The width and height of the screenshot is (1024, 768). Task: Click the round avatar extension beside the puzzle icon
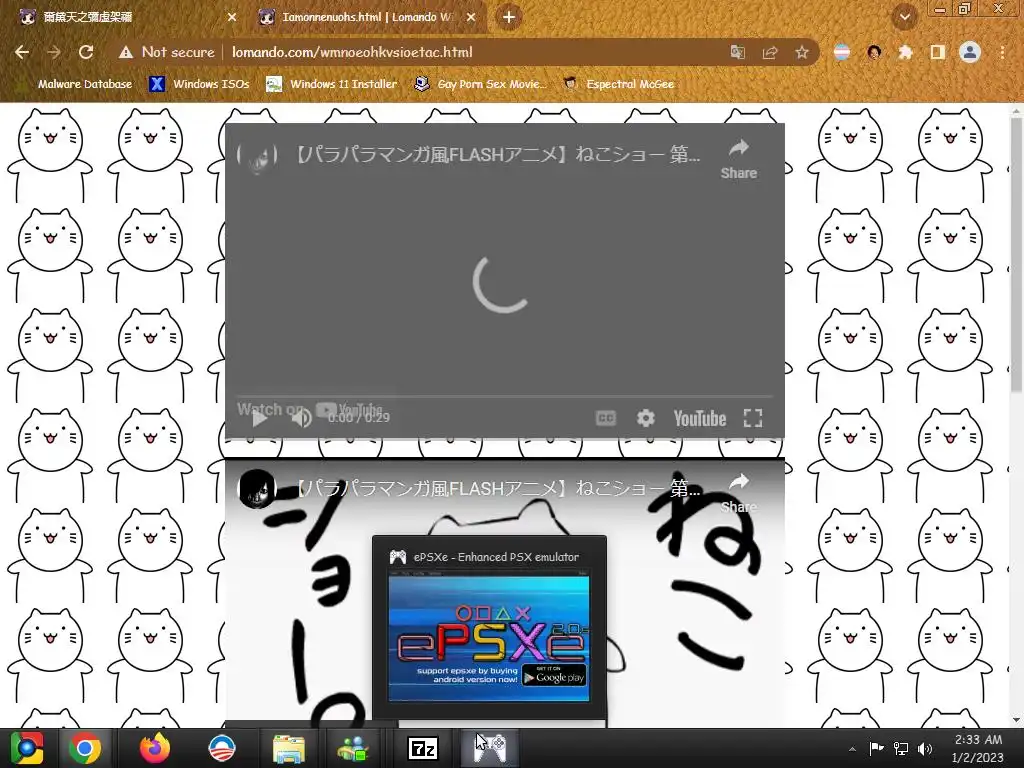874,52
